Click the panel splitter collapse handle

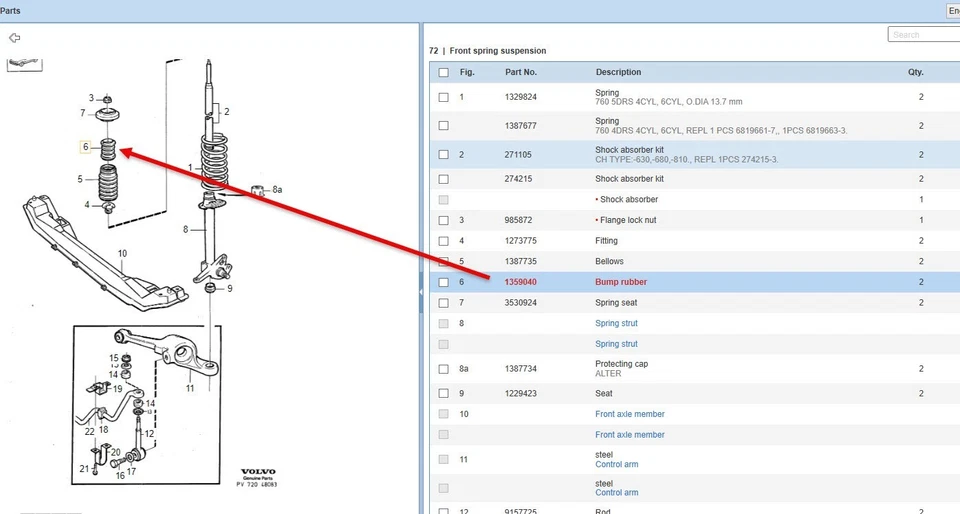tap(421, 292)
